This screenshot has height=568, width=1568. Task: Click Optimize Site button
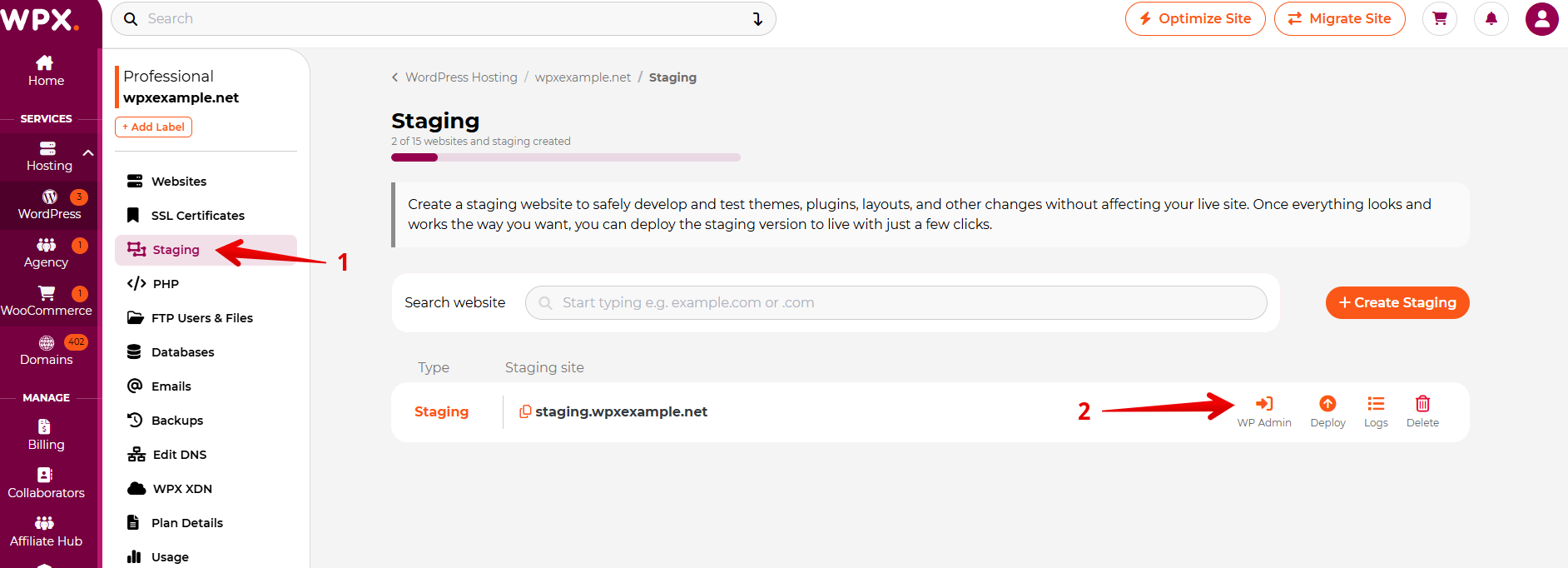(x=1195, y=18)
